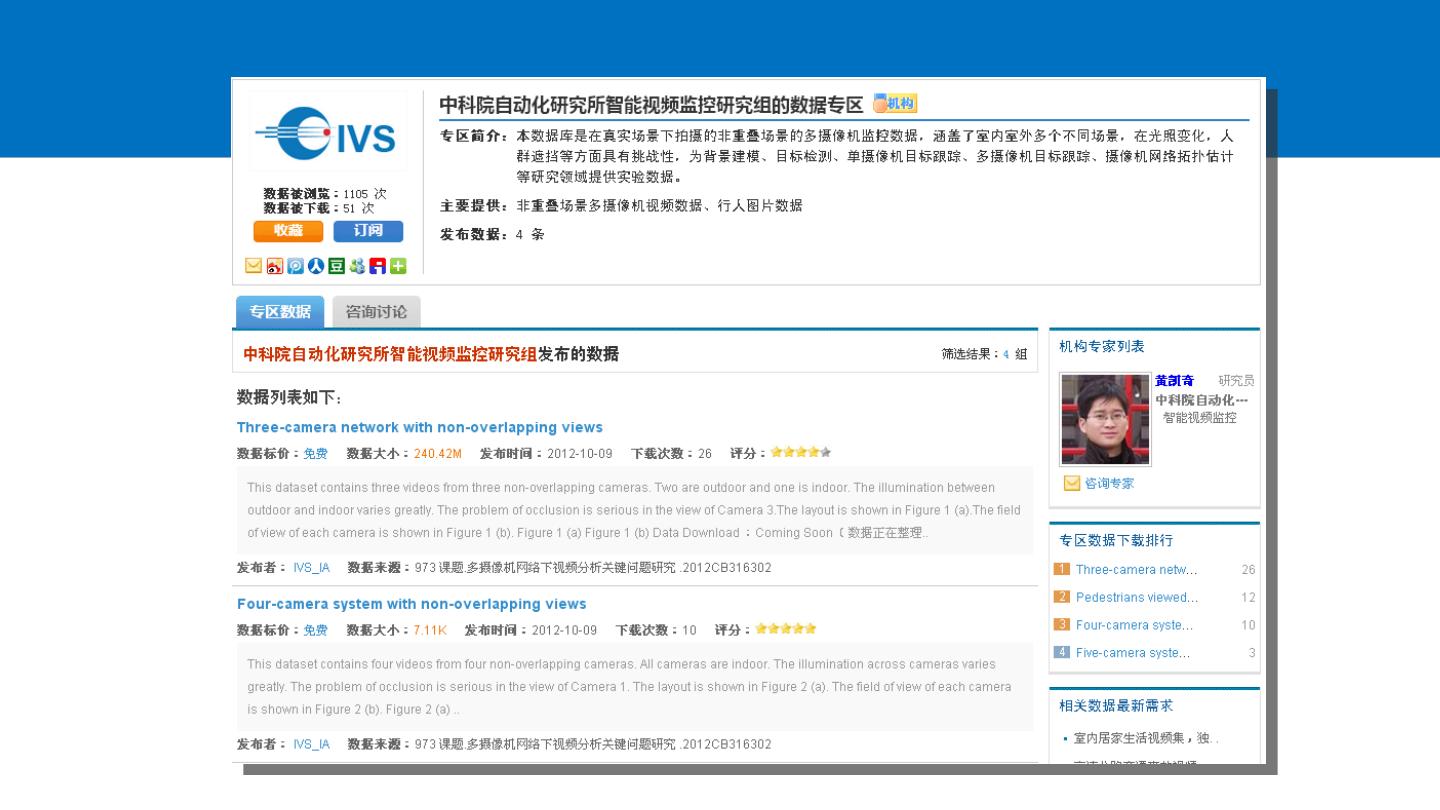Click the 相关数据最新需求 panel heading

[x=1116, y=706]
